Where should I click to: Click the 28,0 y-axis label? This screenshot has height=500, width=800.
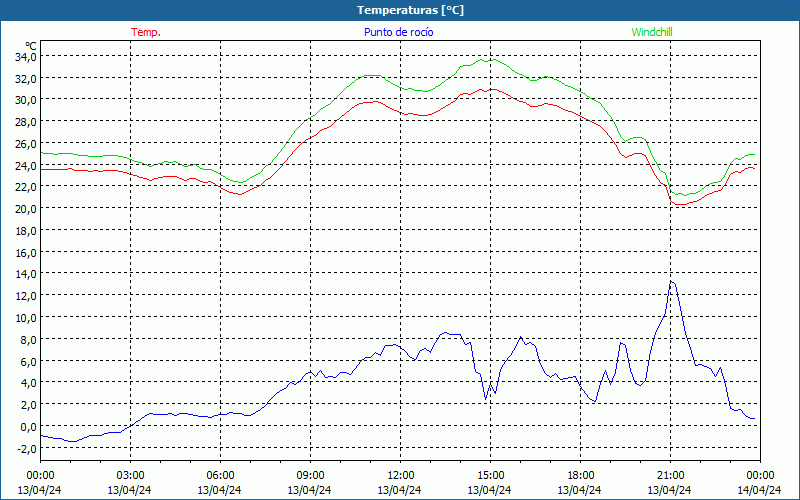[25, 122]
